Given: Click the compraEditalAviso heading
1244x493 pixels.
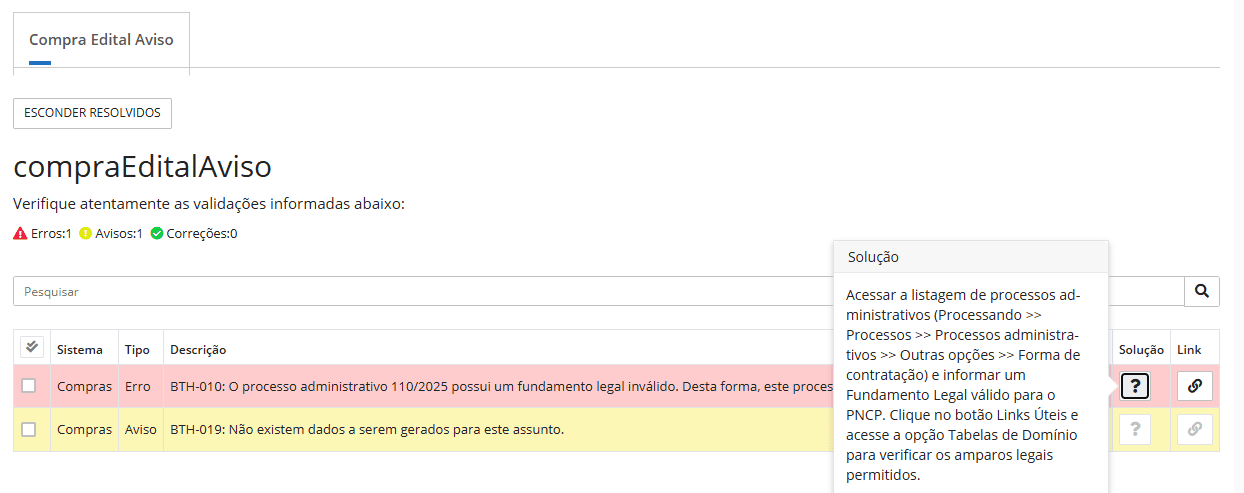Looking at the screenshot, I should [142, 166].
